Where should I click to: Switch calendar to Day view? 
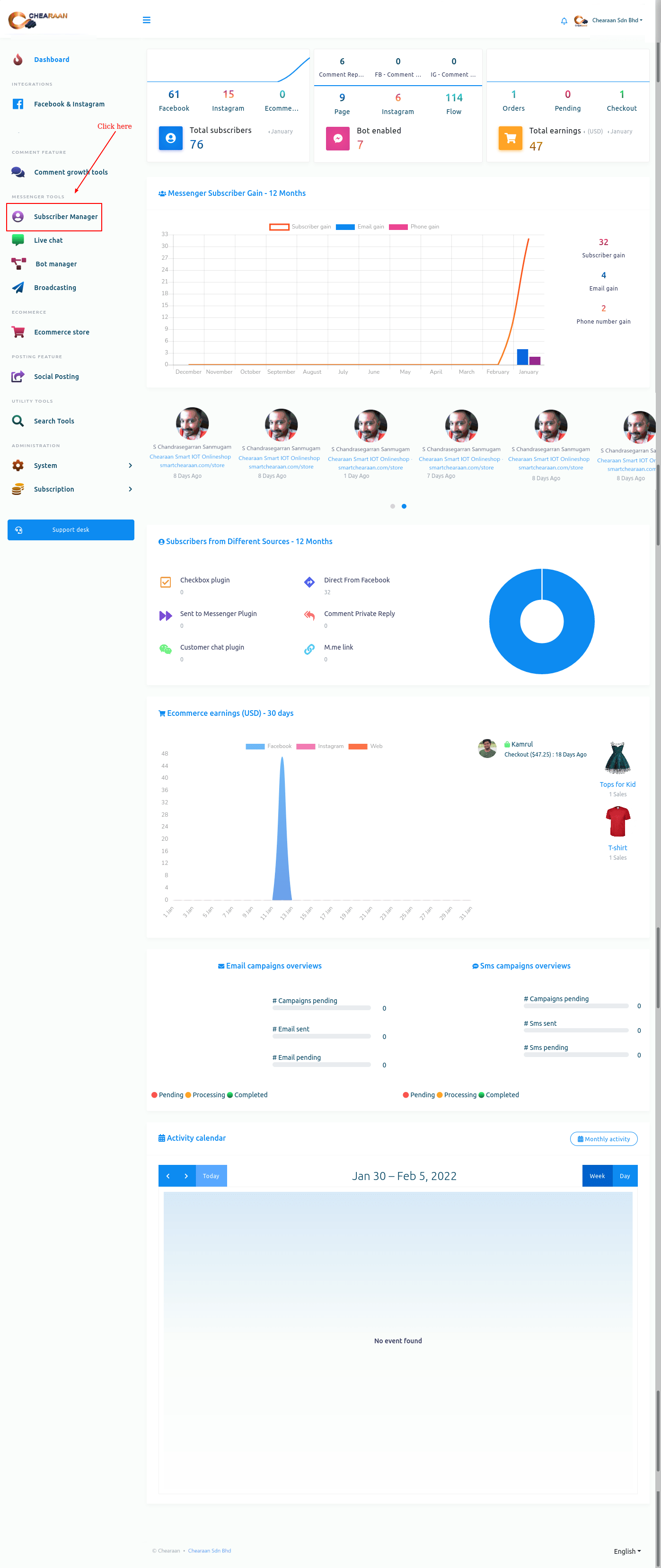[625, 1176]
